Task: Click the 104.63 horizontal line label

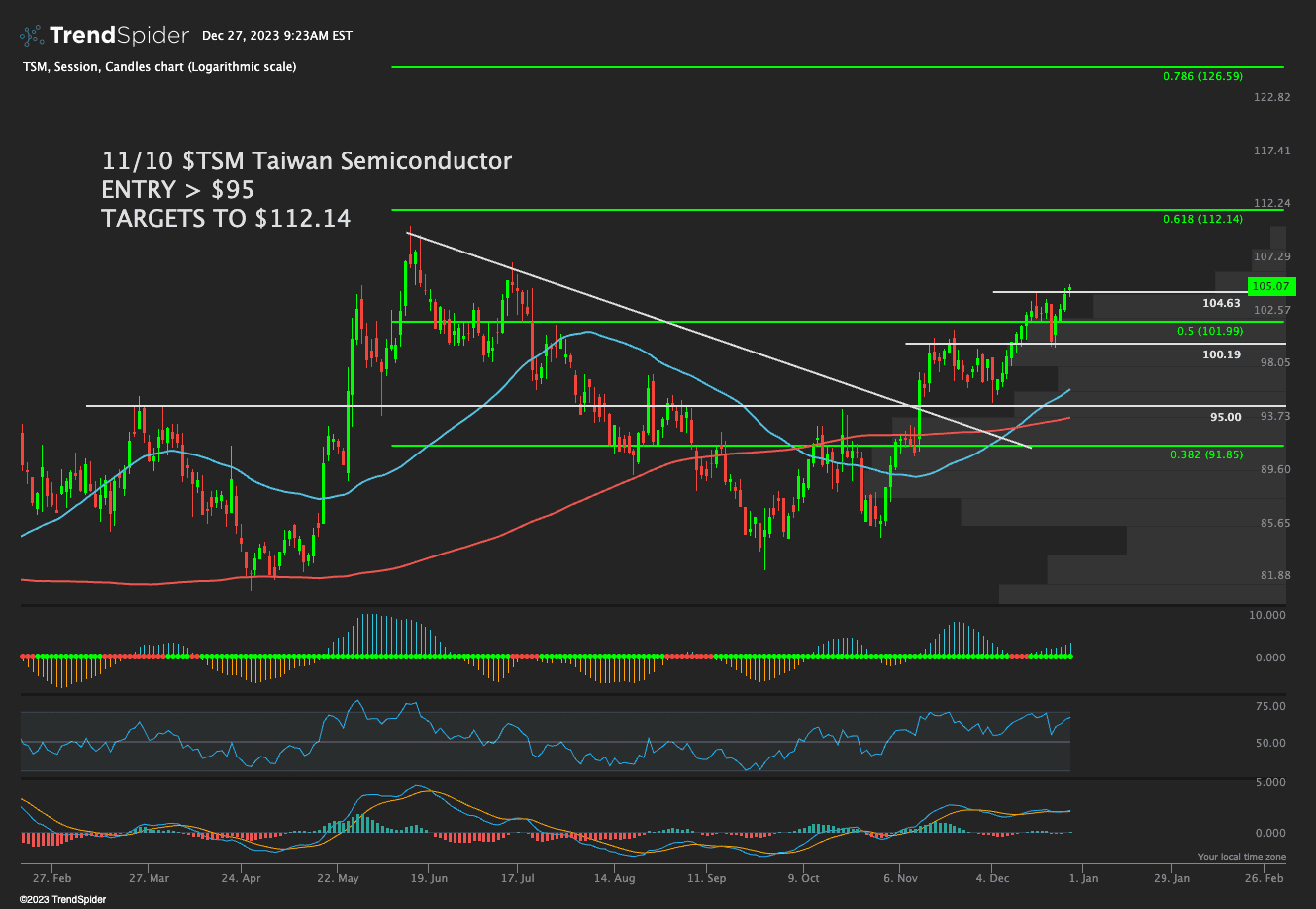Action: click(x=1220, y=303)
